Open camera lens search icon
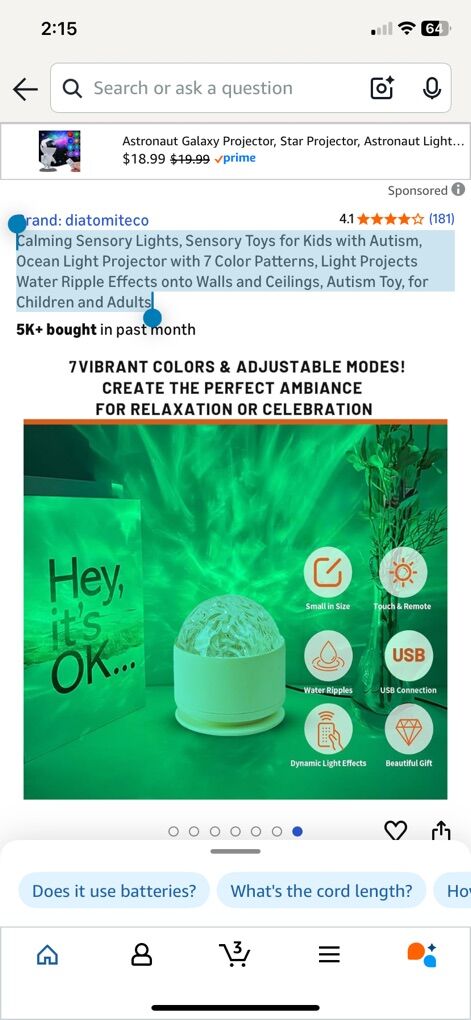This screenshot has height=1020, width=471. click(x=382, y=88)
